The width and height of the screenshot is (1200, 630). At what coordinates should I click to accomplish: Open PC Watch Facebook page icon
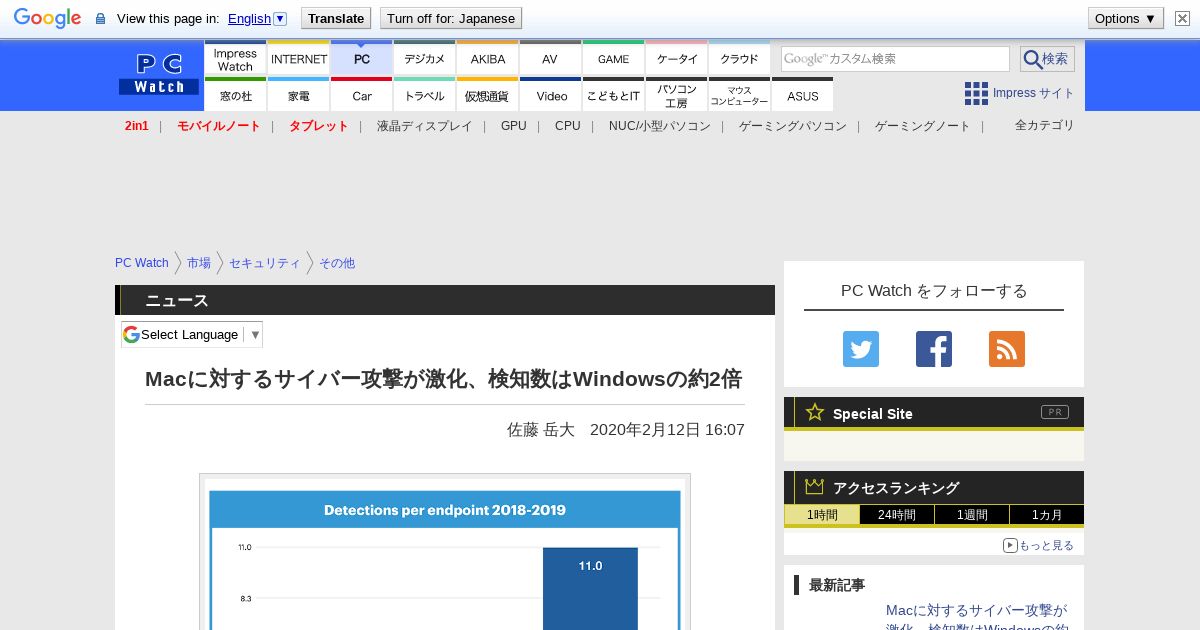tap(934, 349)
